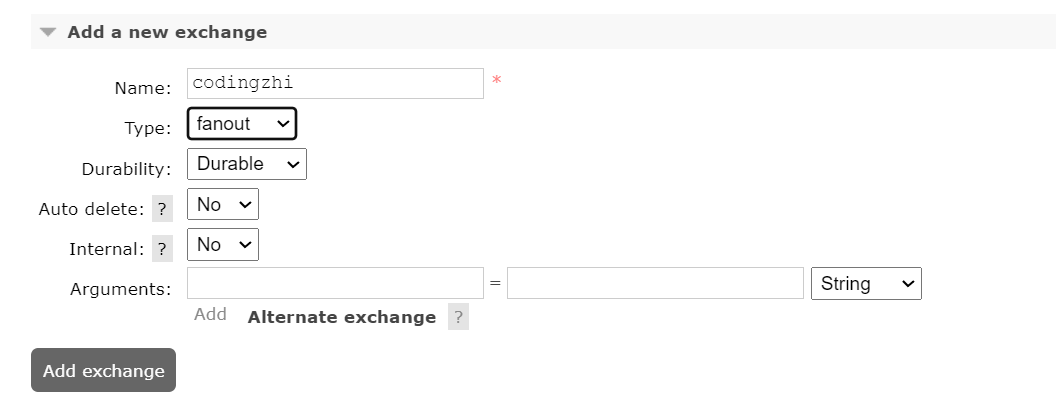Click the Alternate exchange argument link
This screenshot has width=1056, height=414.
(342, 317)
